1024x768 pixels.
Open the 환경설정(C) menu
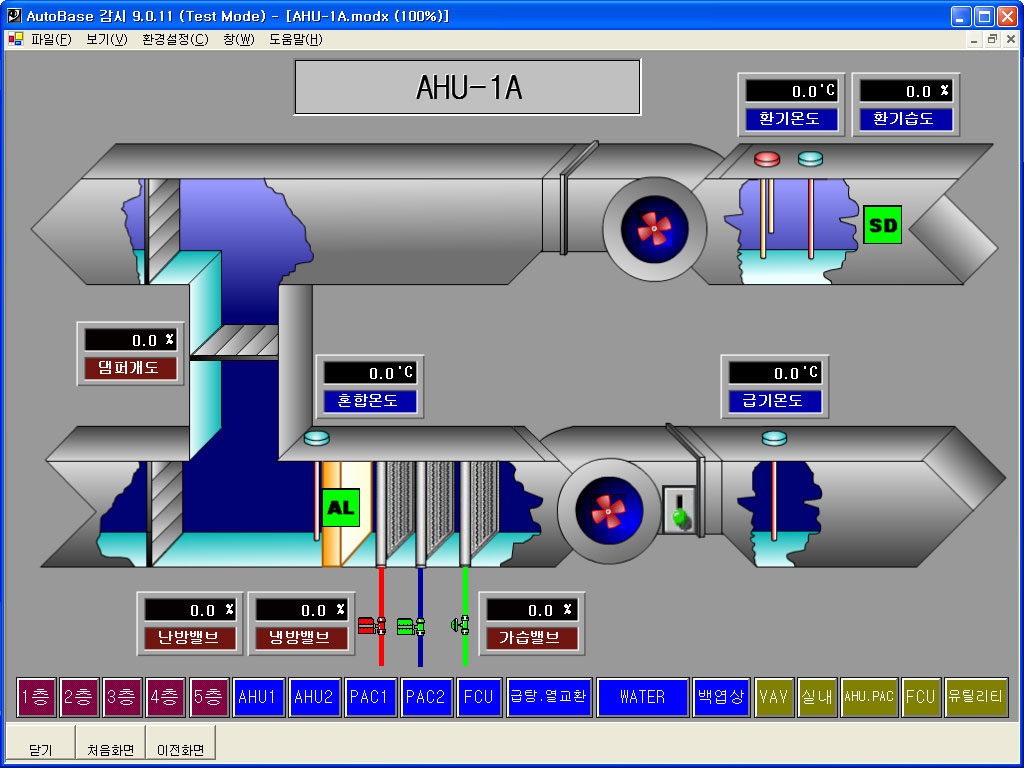pyautogui.click(x=175, y=40)
